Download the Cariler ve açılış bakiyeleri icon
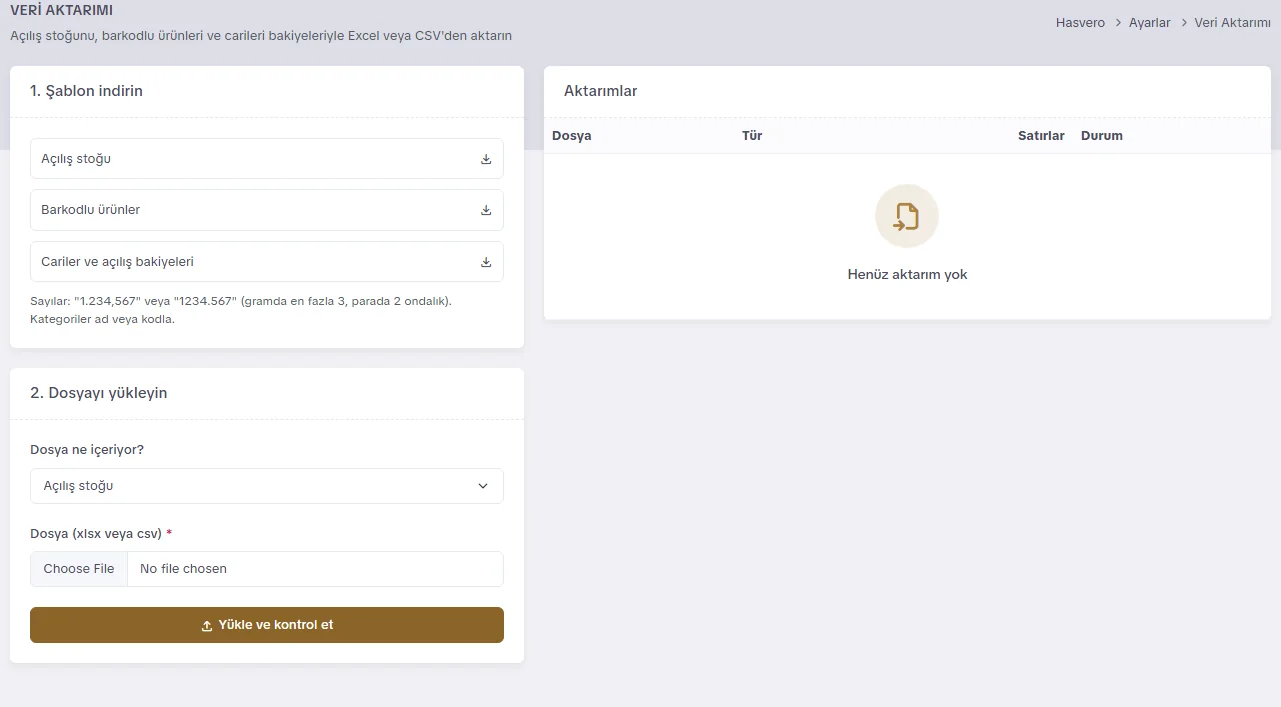 tap(486, 262)
